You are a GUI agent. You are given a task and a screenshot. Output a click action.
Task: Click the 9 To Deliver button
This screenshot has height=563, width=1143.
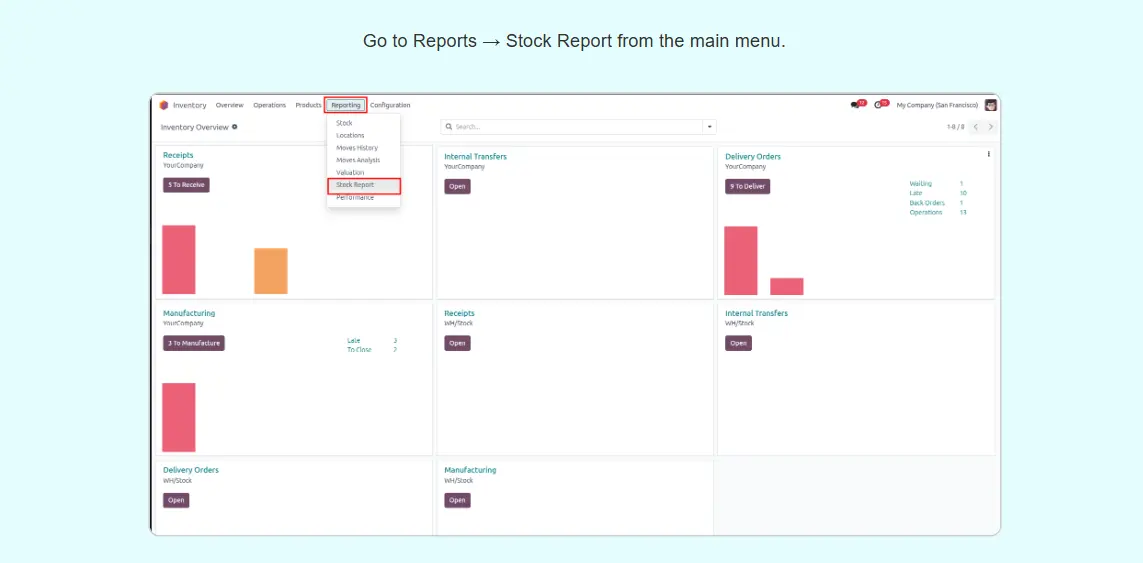747,186
